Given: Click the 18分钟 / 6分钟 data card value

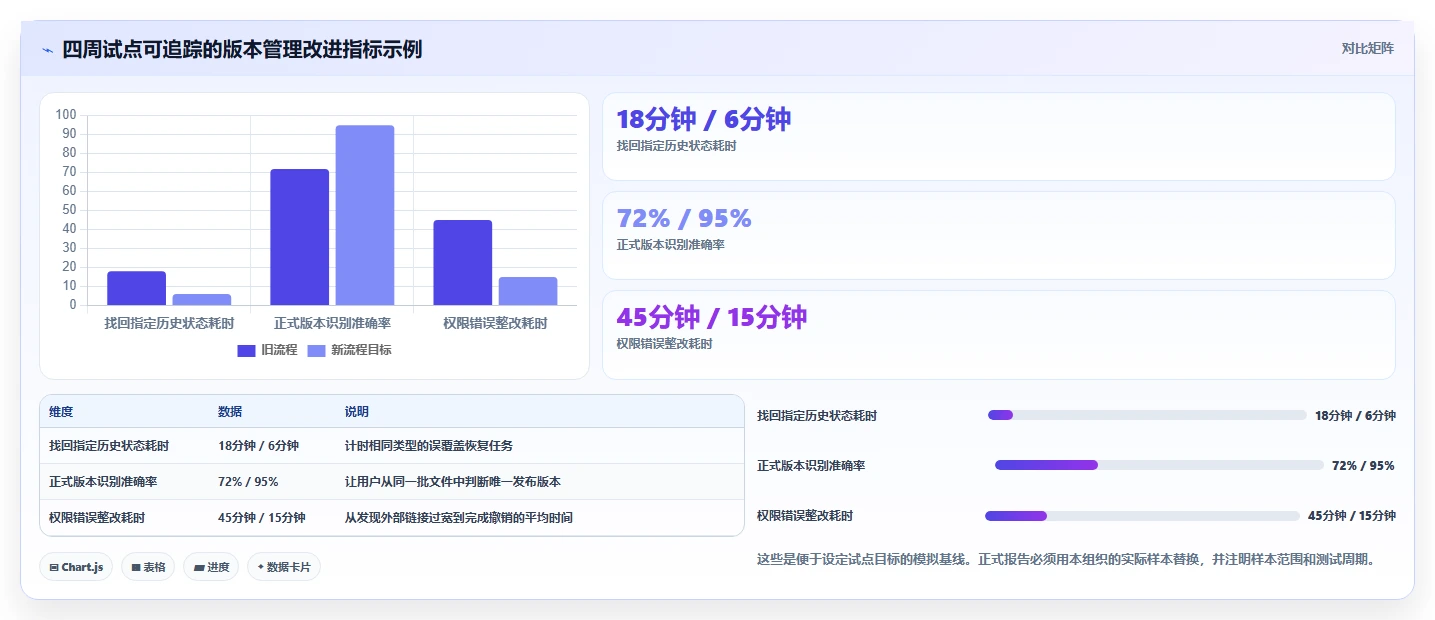Looking at the screenshot, I should 704,120.
